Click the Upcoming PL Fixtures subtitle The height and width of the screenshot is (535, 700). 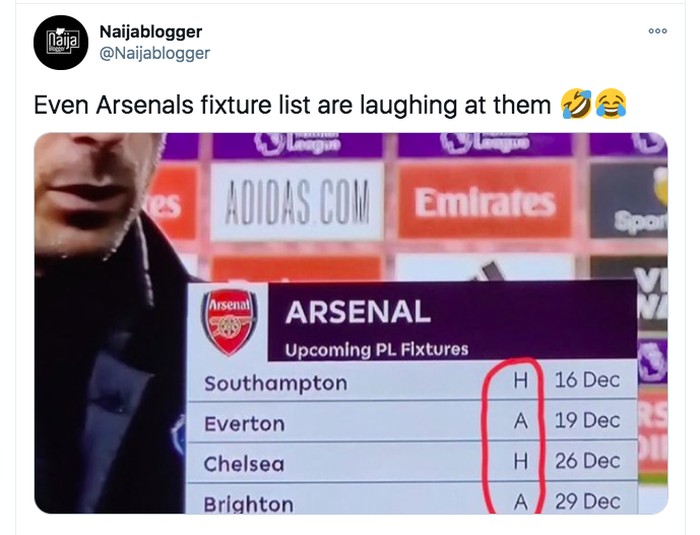(376, 350)
